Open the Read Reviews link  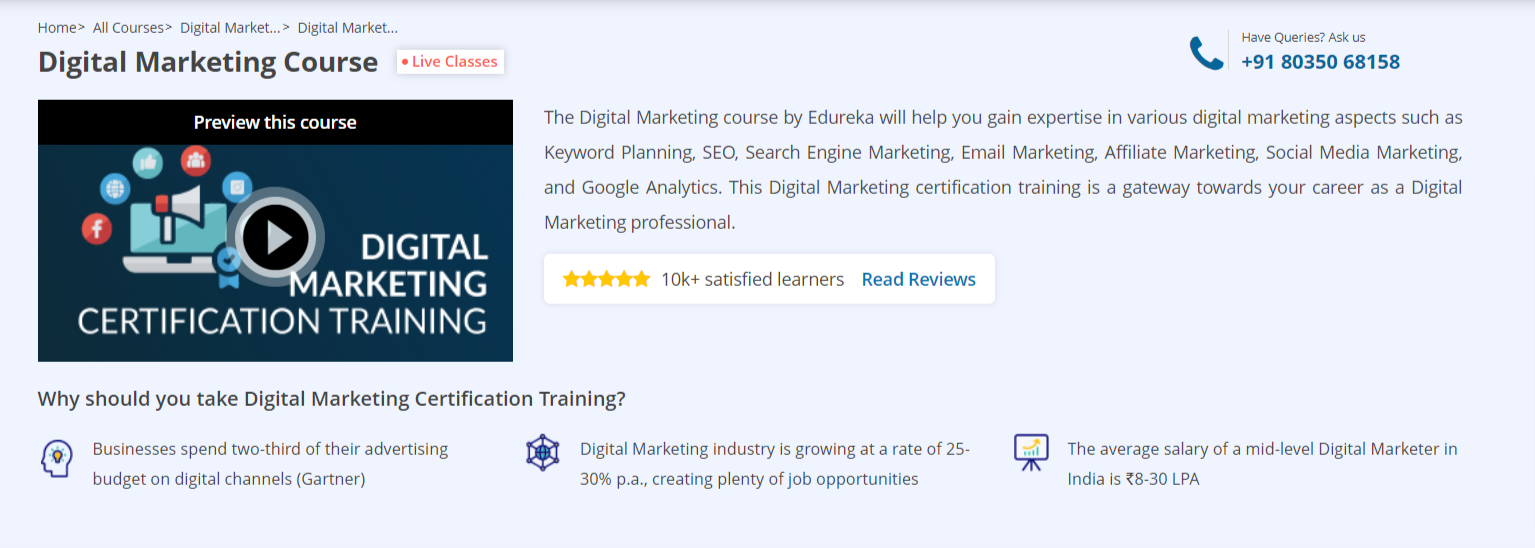[918, 279]
